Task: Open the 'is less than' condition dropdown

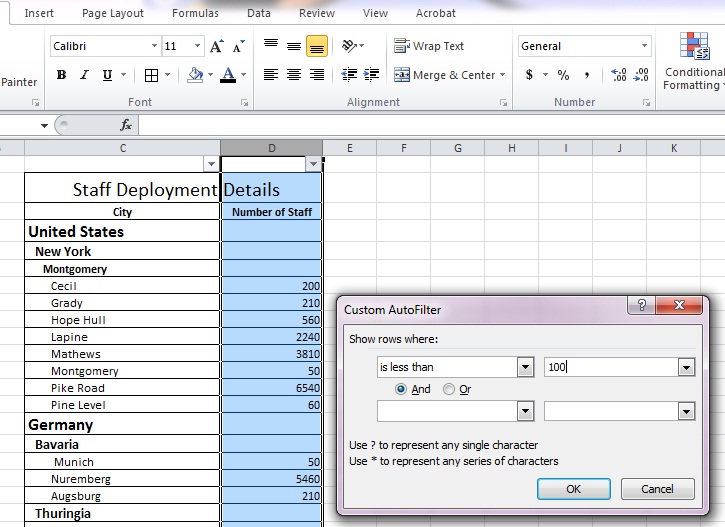Action: click(525, 368)
